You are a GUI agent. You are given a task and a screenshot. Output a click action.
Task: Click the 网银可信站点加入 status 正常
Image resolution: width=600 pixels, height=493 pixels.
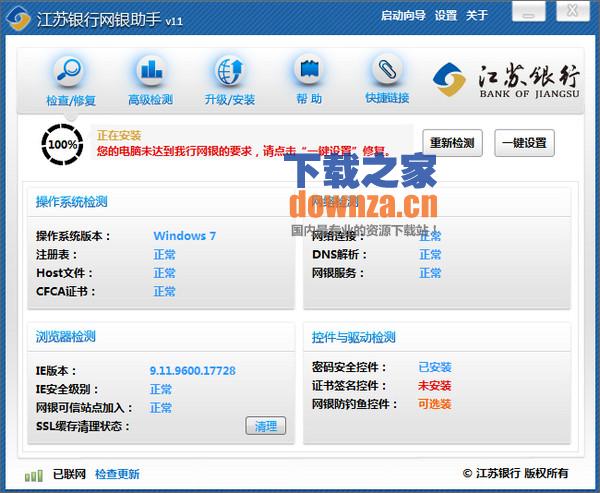click(x=161, y=408)
